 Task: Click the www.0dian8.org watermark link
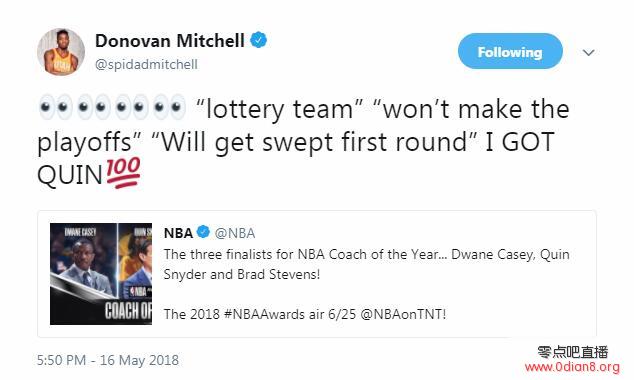click(x=572, y=367)
